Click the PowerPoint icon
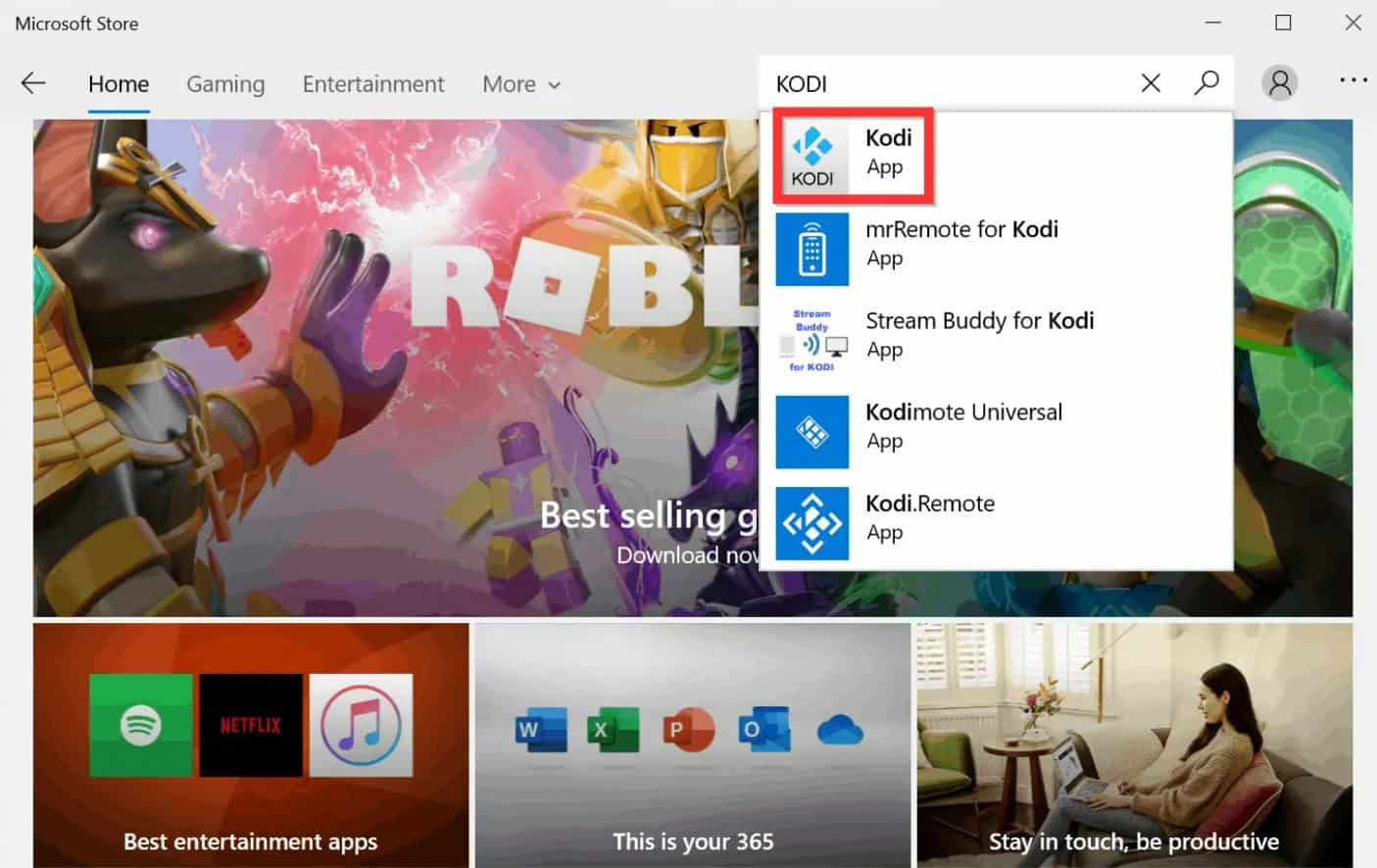Viewport: 1377px width, 868px height. [689, 730]
